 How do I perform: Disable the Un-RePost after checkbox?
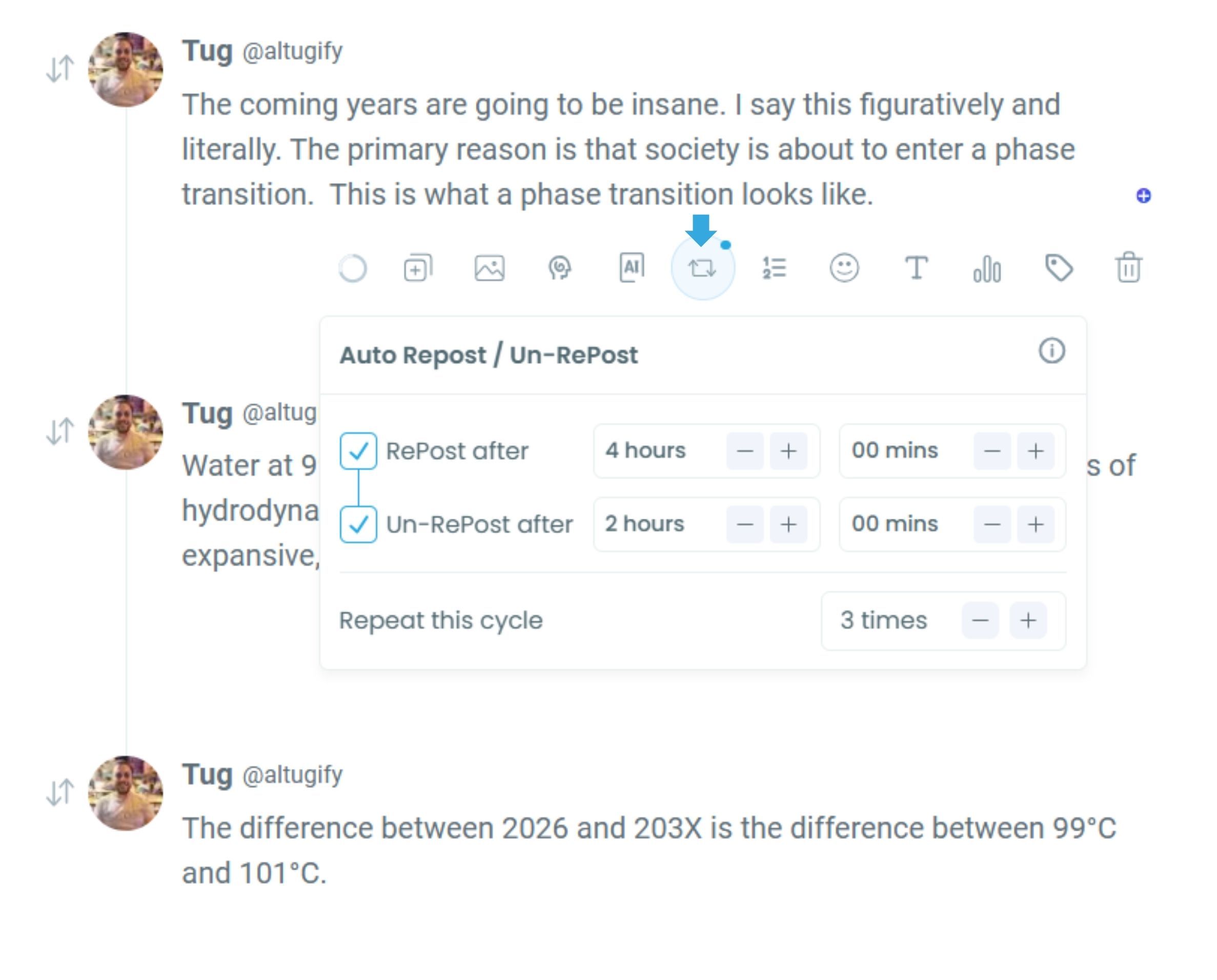tap(357, 524)
